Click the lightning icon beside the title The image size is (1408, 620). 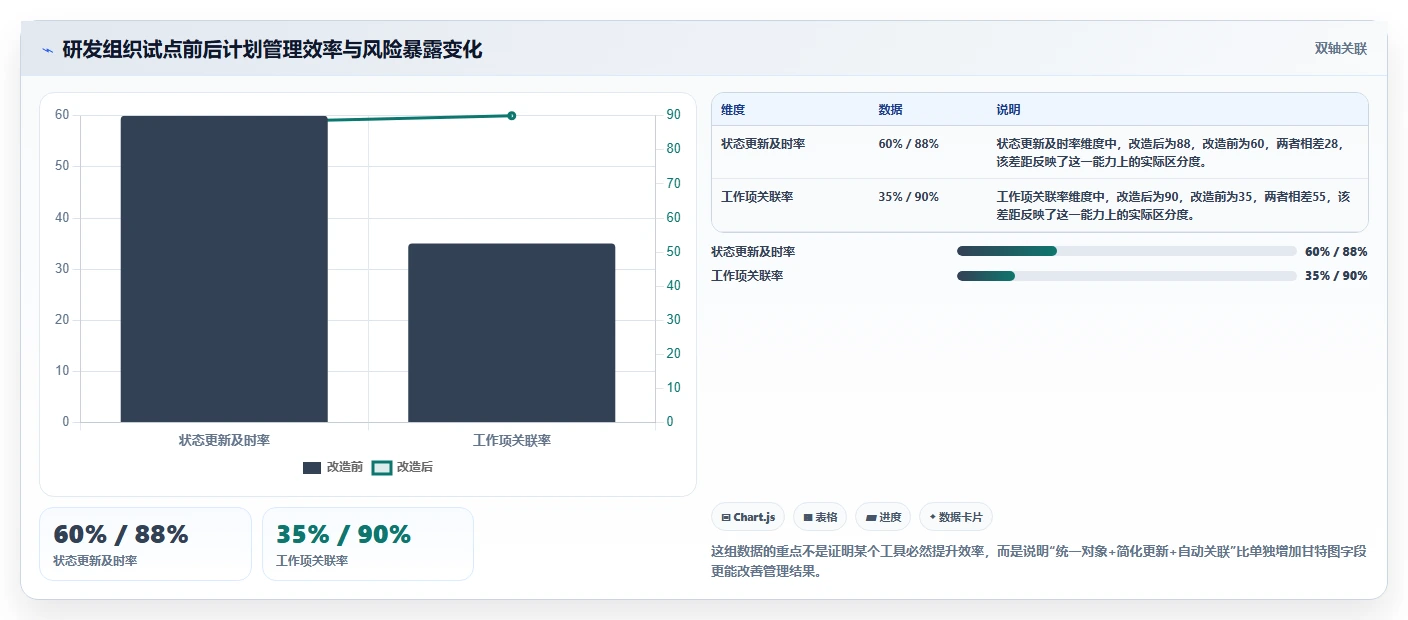pos(47,50)
